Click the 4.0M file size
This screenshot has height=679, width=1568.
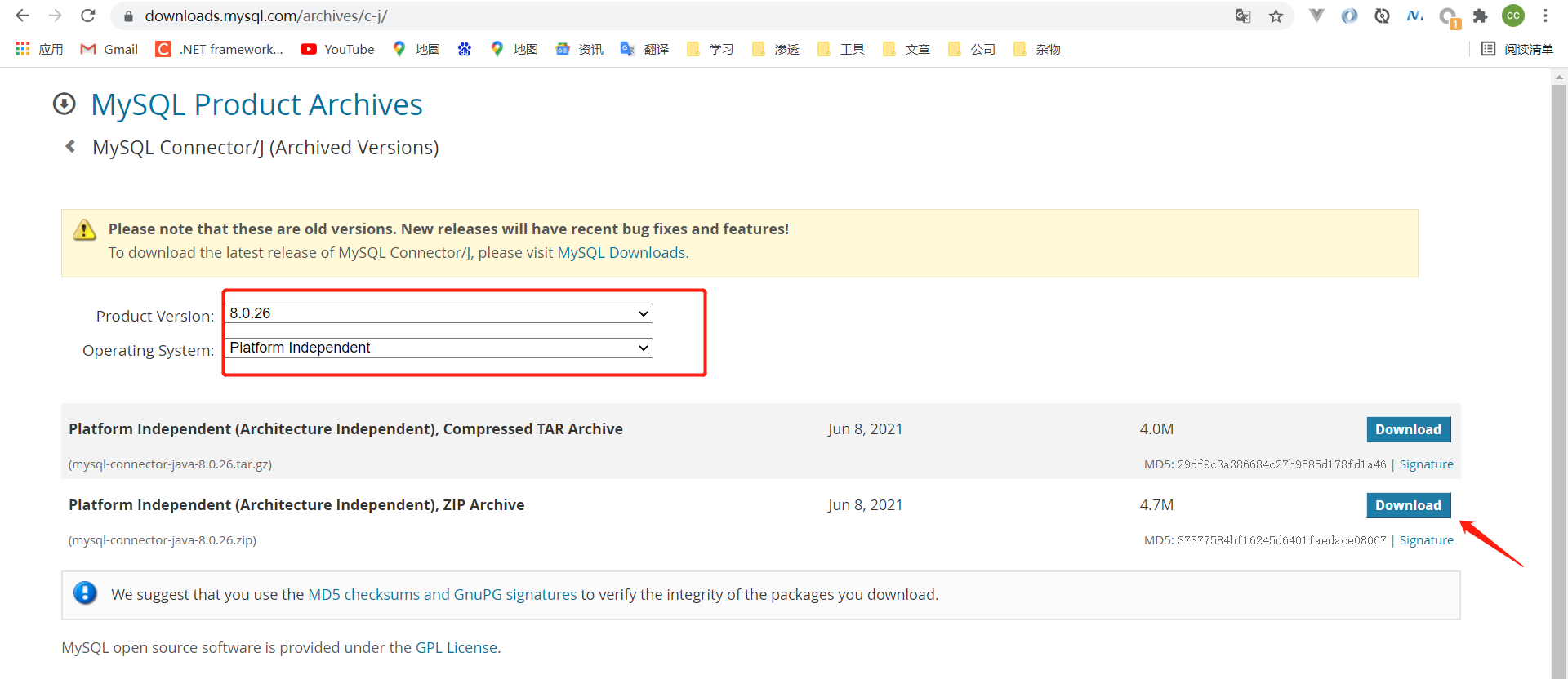coord(1156,429)
